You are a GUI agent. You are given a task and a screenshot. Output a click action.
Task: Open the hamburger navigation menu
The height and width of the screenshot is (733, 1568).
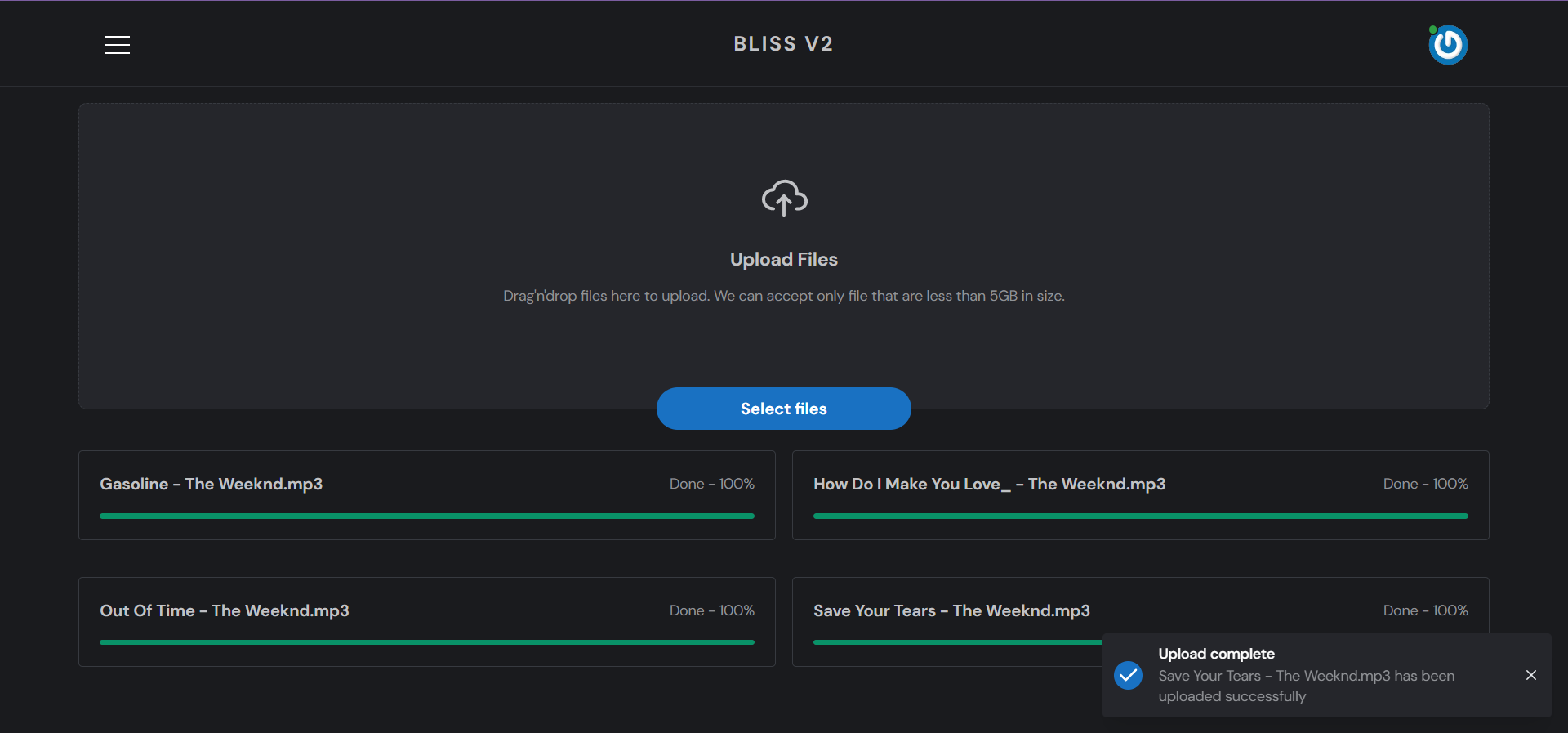pos(118,45)
